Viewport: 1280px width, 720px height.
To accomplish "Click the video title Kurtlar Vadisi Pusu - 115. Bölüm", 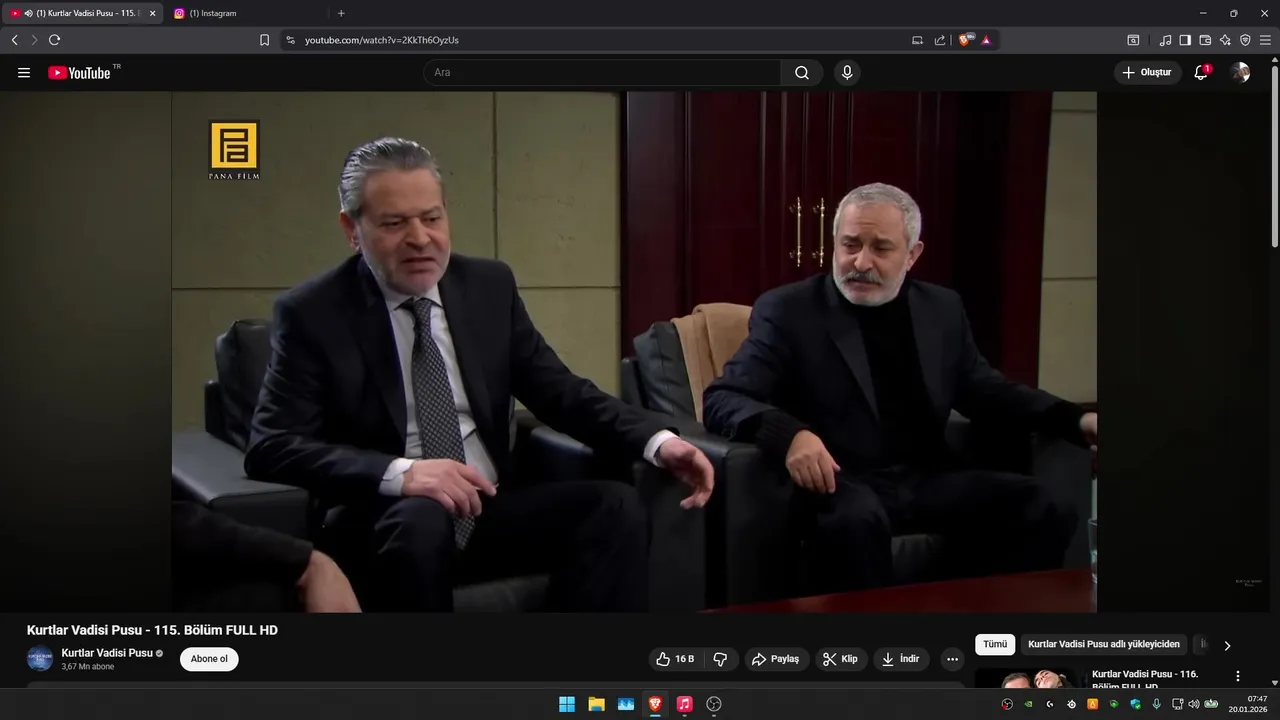I will point(152,630).
